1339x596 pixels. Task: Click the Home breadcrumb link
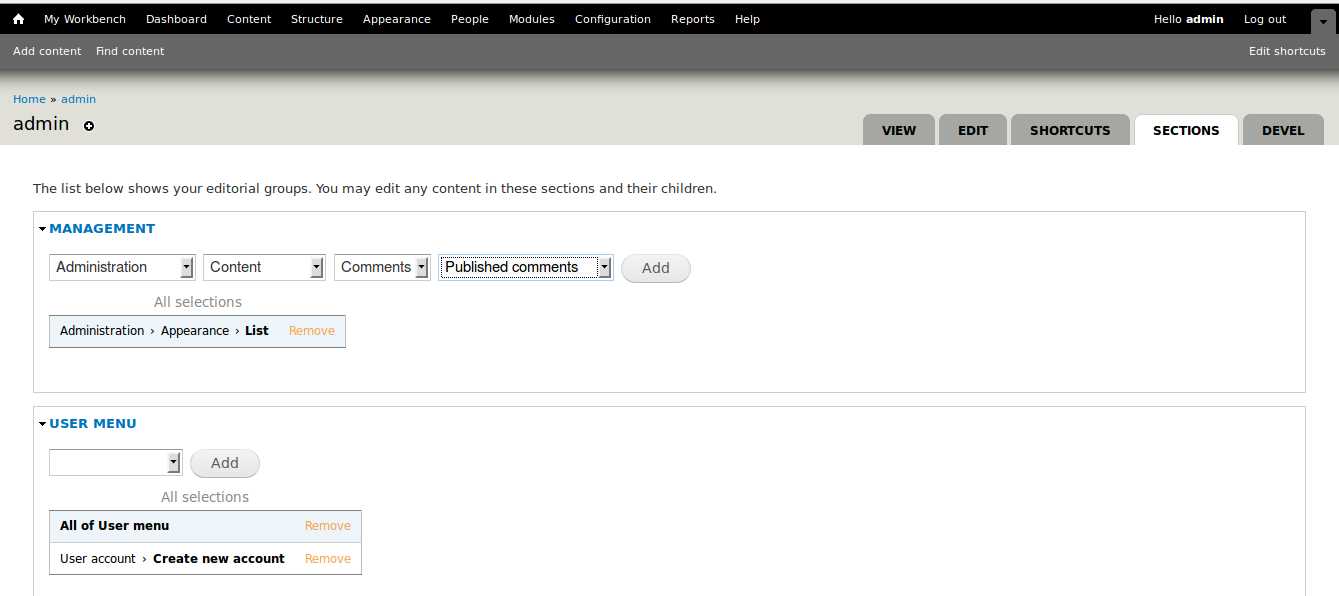point(29,98)
